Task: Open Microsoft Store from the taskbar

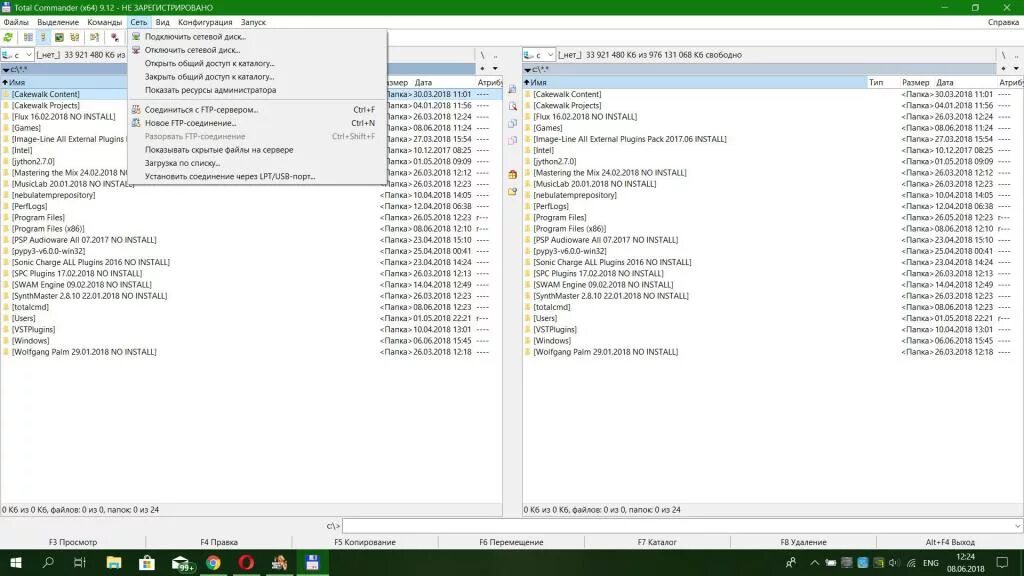Action: tap(147, 562)
